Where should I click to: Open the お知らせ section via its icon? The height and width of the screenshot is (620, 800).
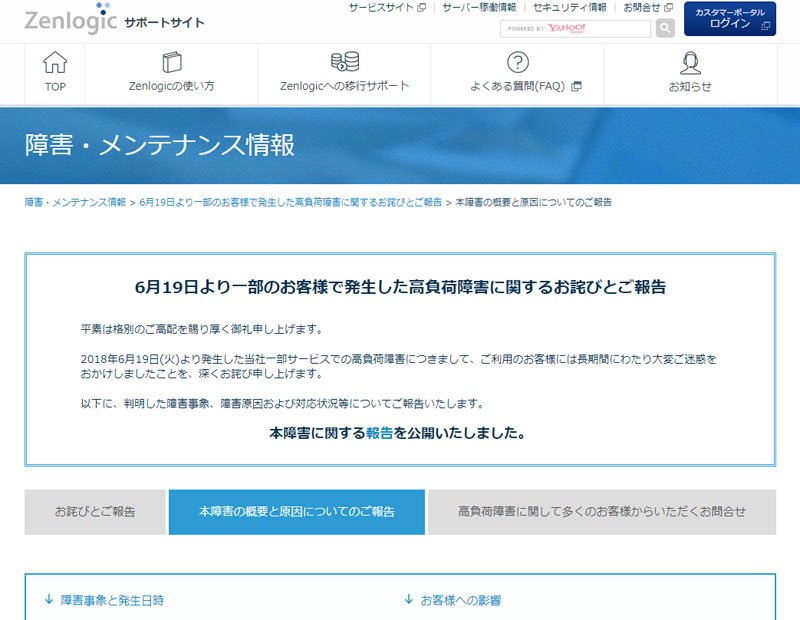click(690, 65)
